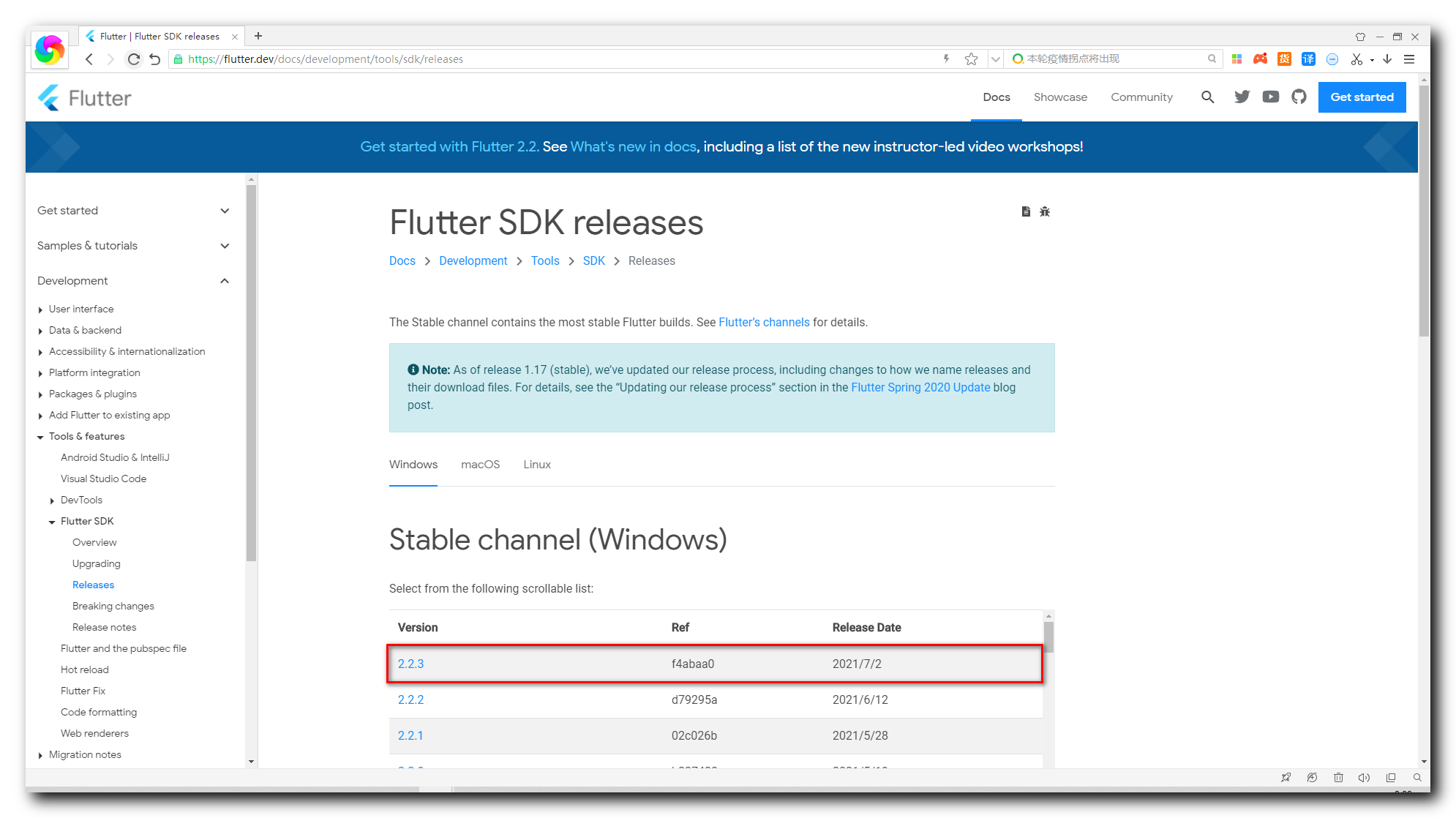Select the Windows tab
The width and height of the screenshot is (1456, 818).
pos(413,465)
